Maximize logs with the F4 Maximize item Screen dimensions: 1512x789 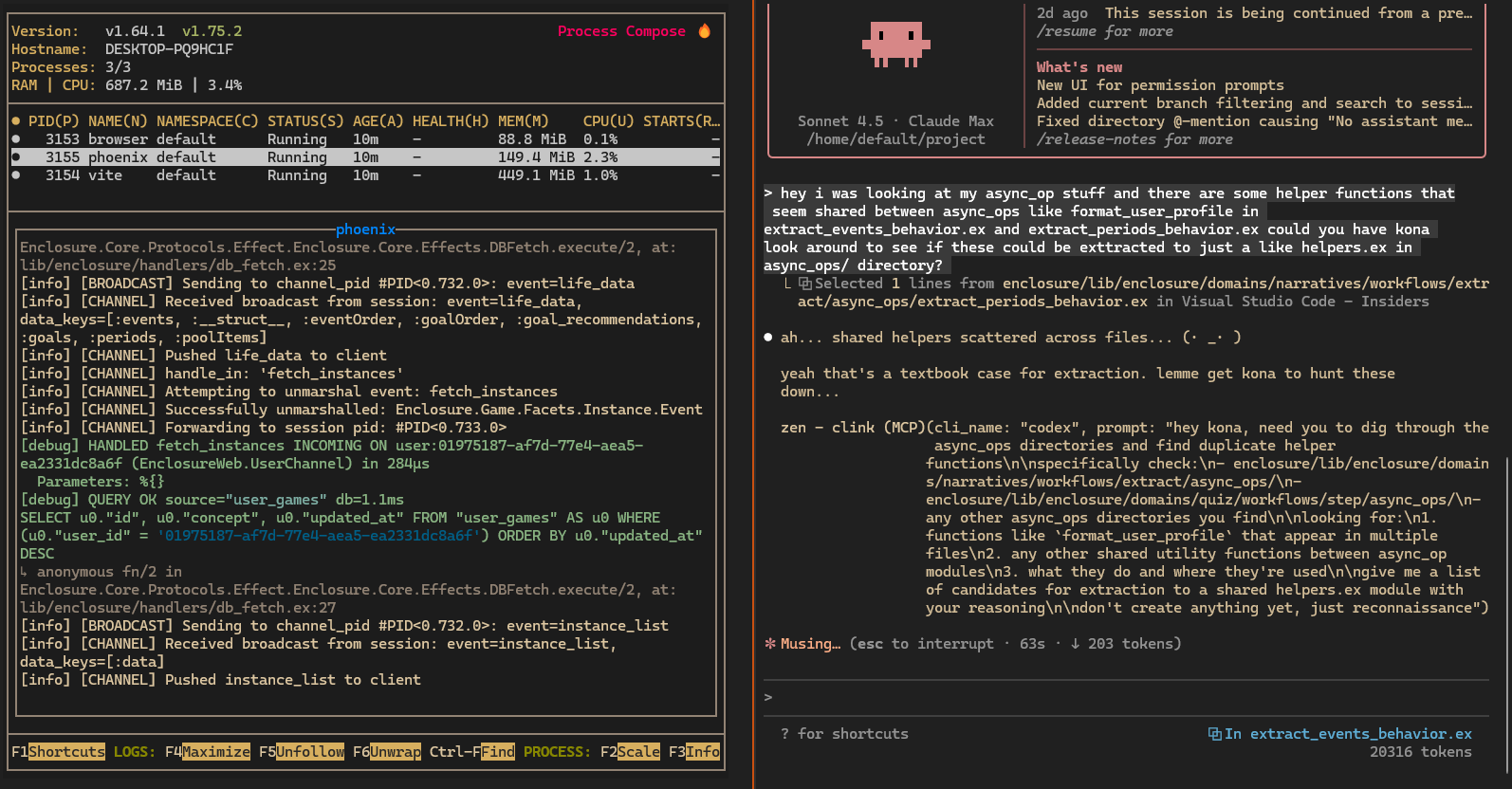click(x=215, y=752)
